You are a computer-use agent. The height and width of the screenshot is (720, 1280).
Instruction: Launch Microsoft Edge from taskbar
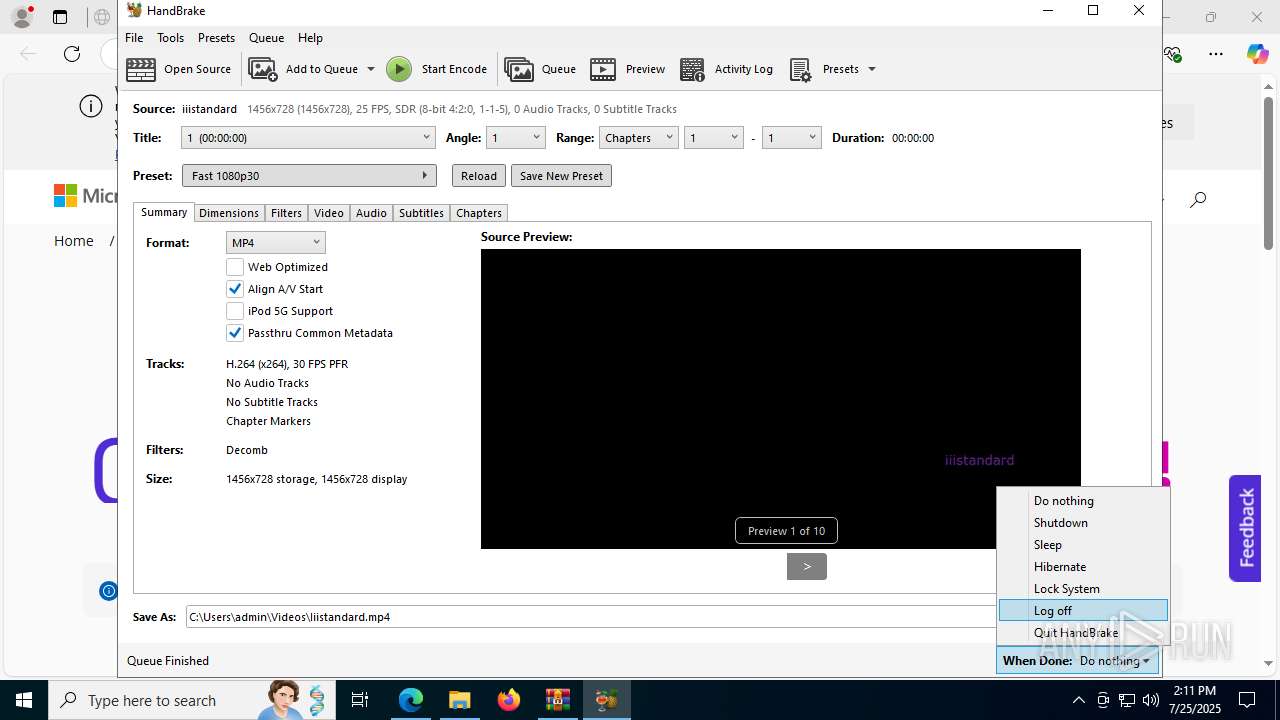pos(411,700)
